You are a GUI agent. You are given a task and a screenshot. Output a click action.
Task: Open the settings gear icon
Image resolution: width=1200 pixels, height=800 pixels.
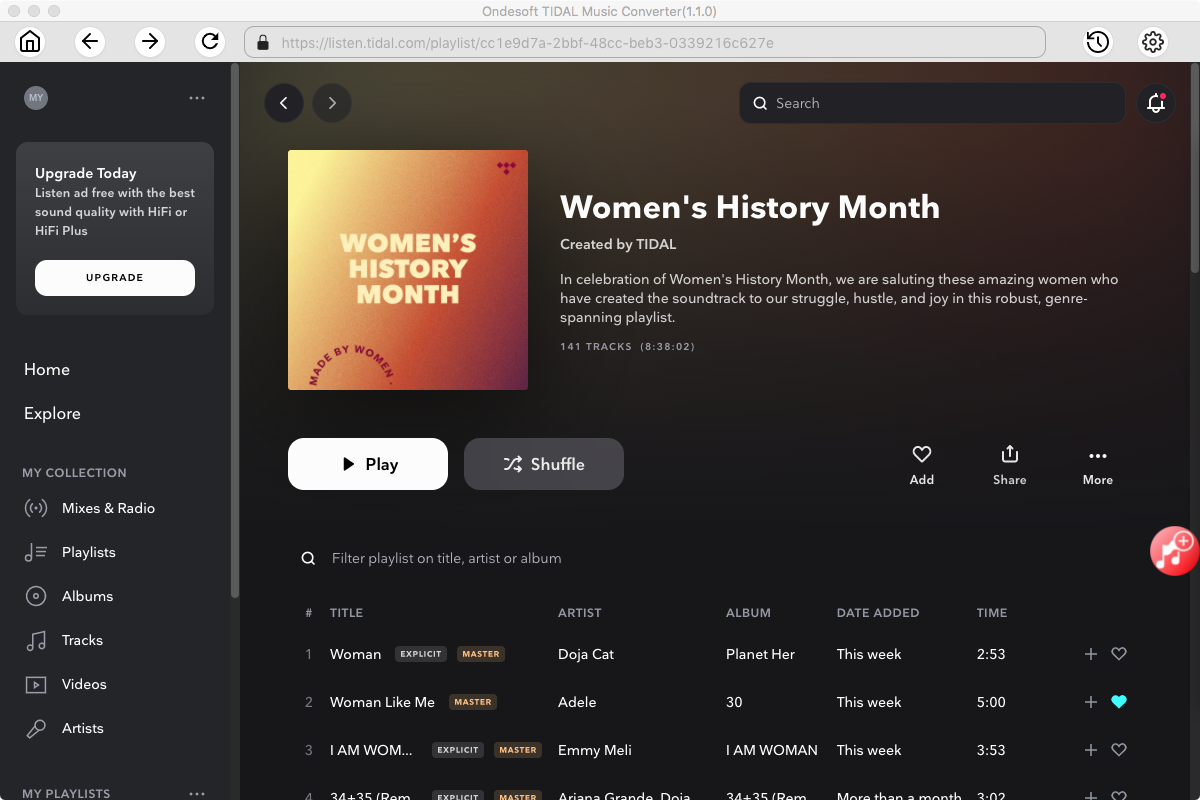pos(1153,42)
